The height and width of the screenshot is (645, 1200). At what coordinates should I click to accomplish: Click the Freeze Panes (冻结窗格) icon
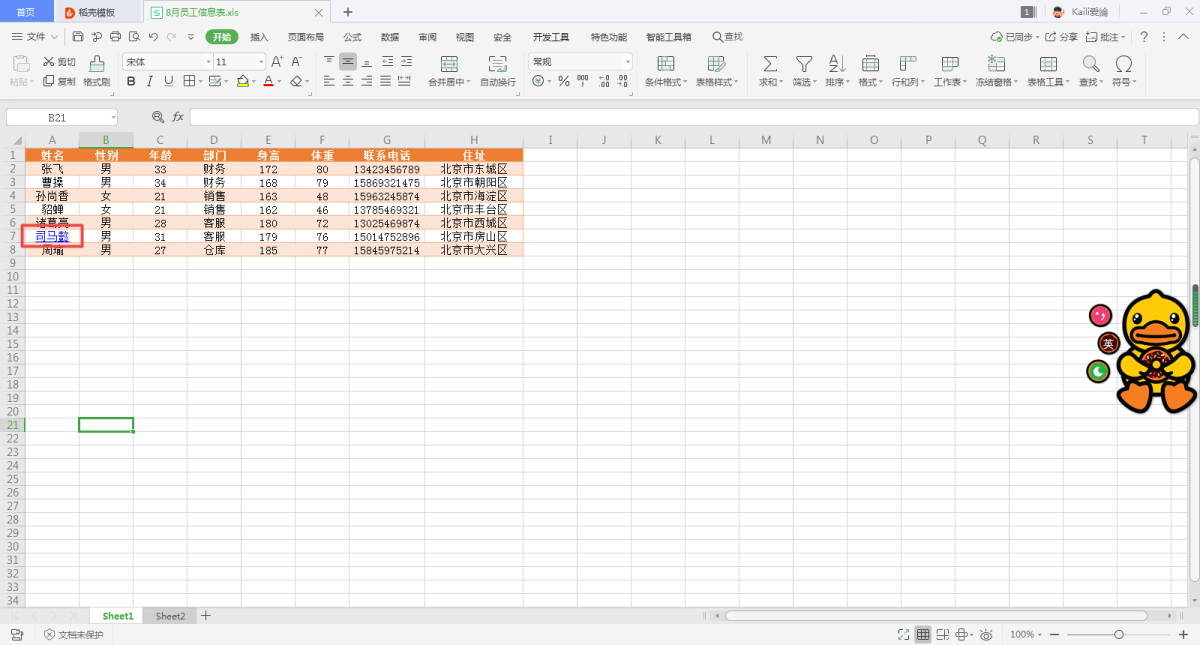[x=996, y=64]
